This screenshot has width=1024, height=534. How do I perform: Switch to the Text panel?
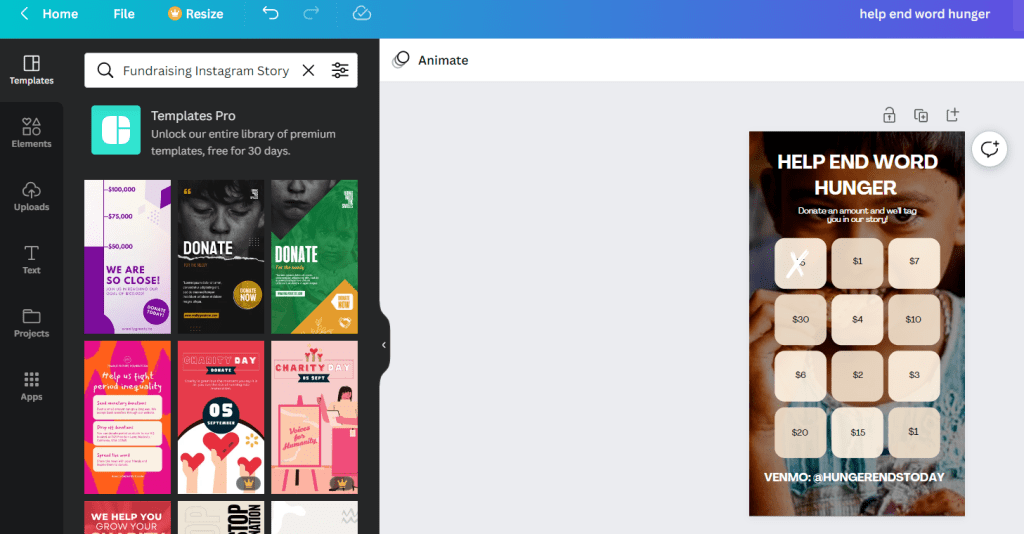(x=31, y=259)
